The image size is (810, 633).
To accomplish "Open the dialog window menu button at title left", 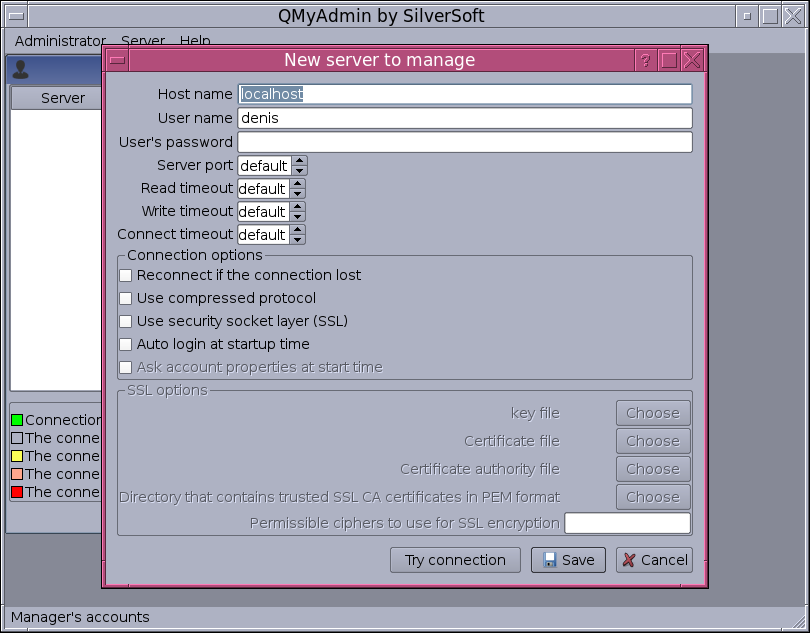I will click(117, 60).
